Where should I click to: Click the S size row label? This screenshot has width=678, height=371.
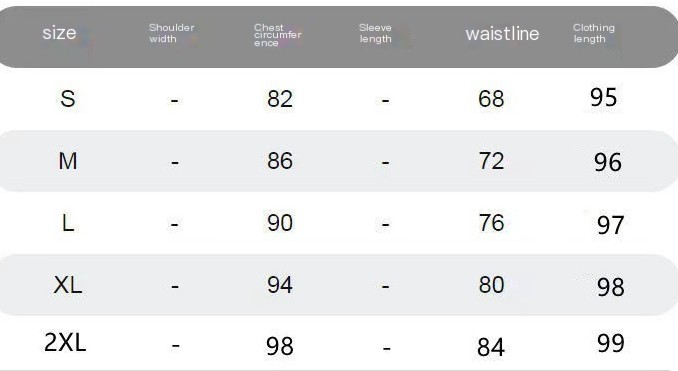click(x=68, y=99)
